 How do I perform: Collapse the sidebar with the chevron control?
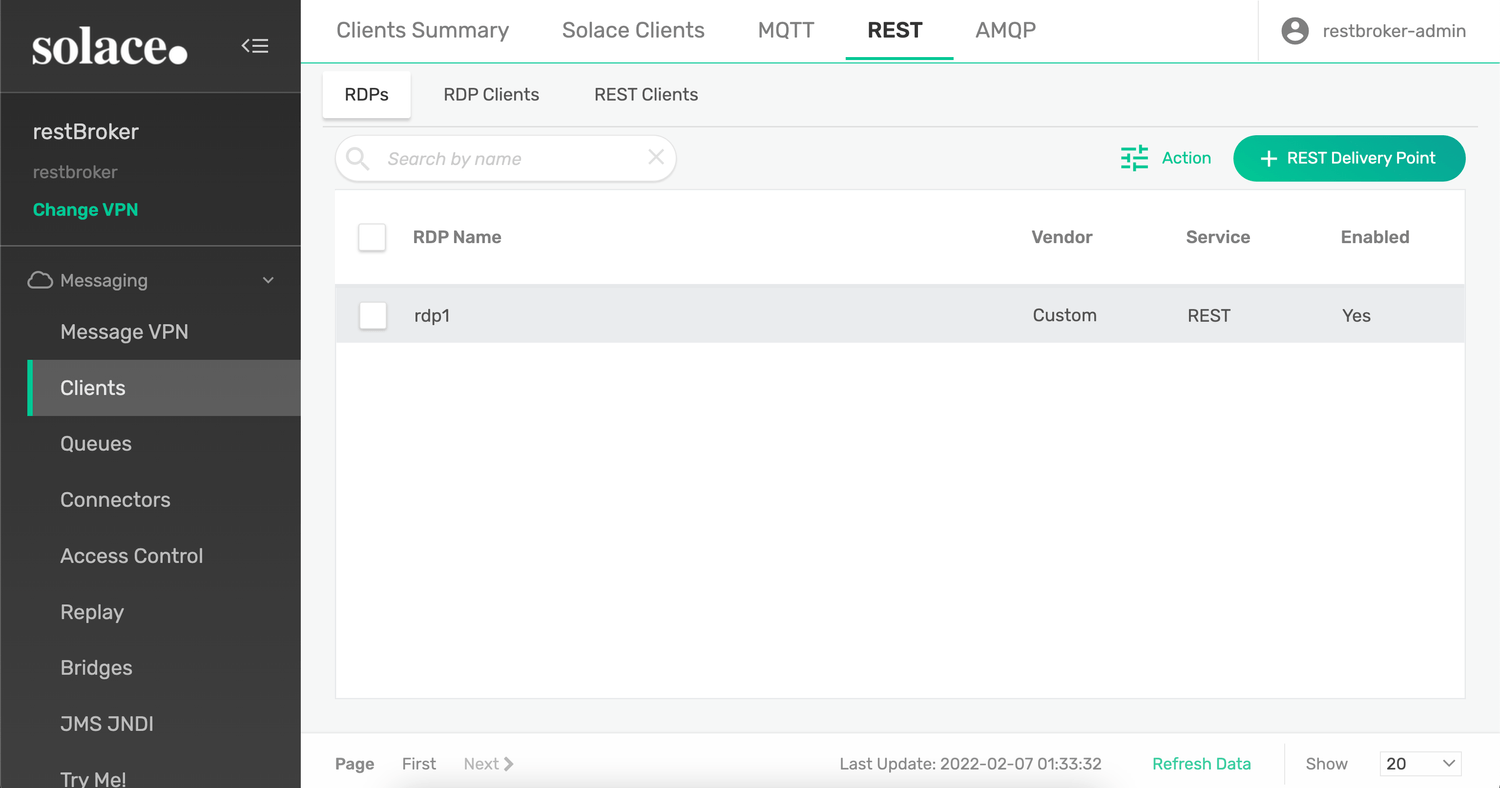point(255,45)
